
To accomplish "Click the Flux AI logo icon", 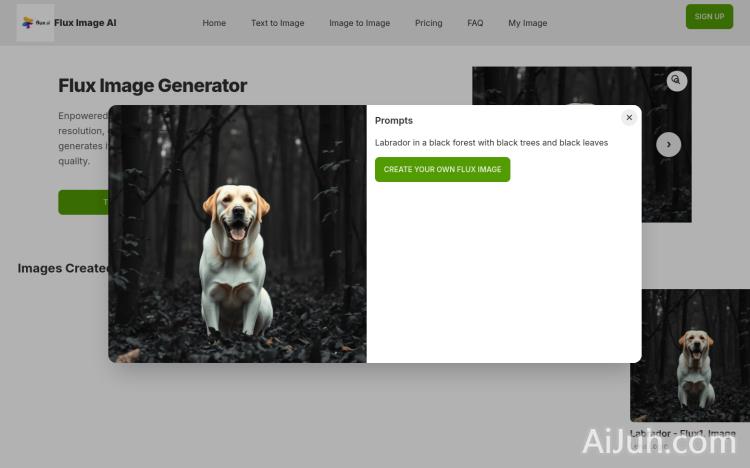I will point(35,22).
